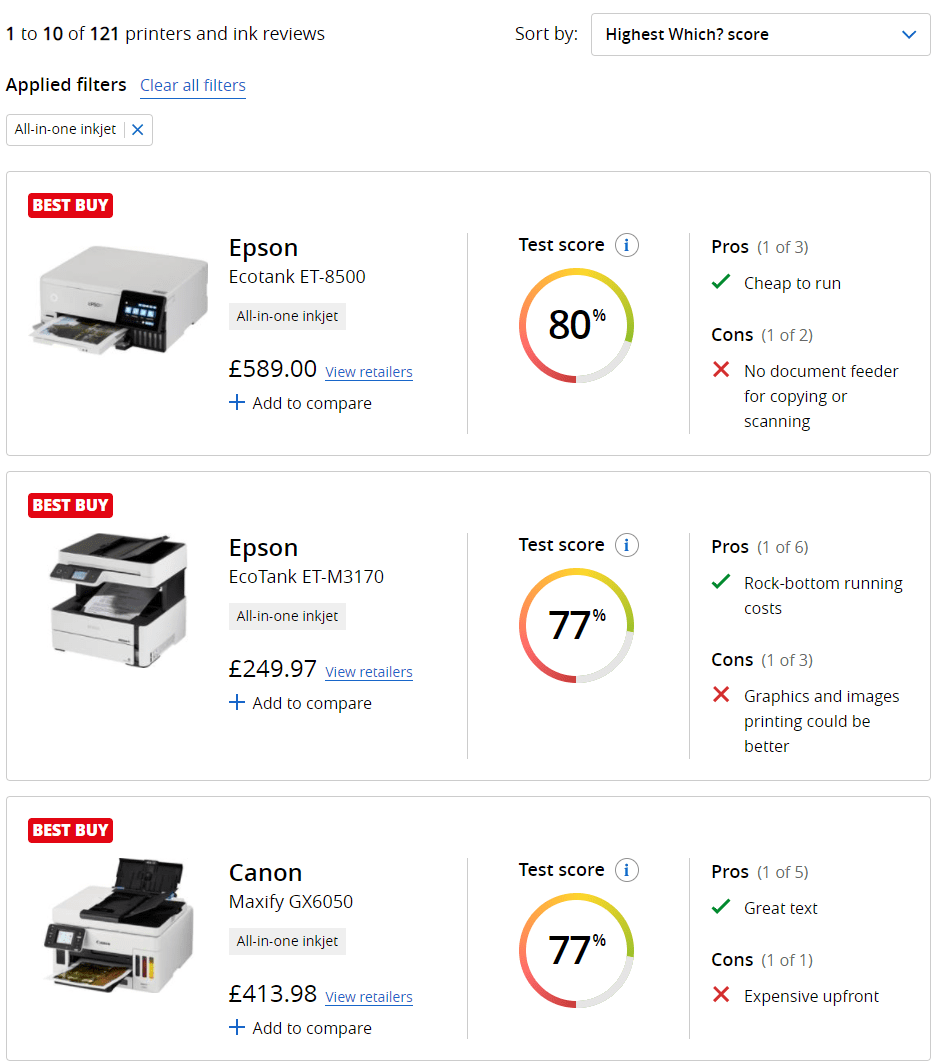933x1064 pixels.
Task: Click plus icon to compare Ecotank ET-8500
Action: click(x=237, y=403)
